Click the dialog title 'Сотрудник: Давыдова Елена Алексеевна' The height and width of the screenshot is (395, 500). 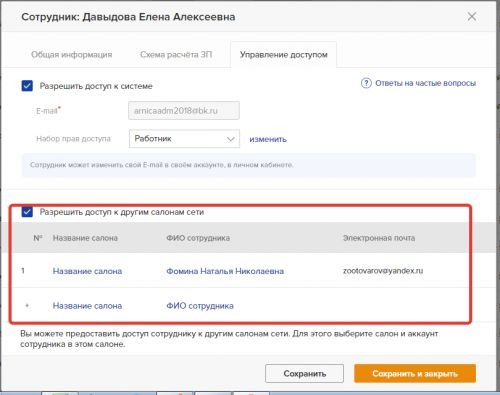pos(128,17)
